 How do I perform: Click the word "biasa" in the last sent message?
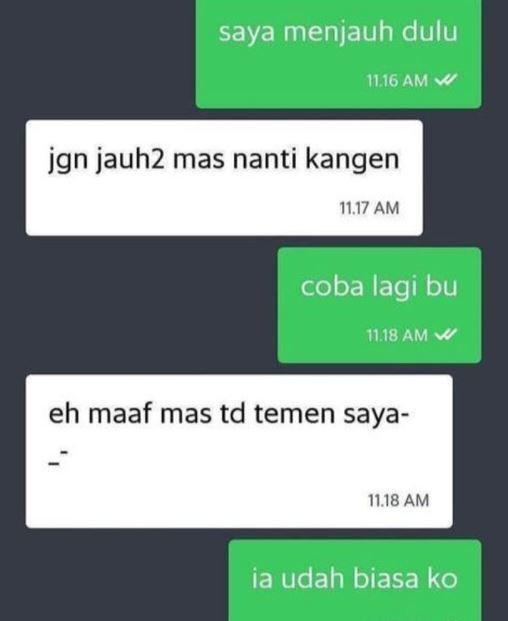click(x=386, y=579)
